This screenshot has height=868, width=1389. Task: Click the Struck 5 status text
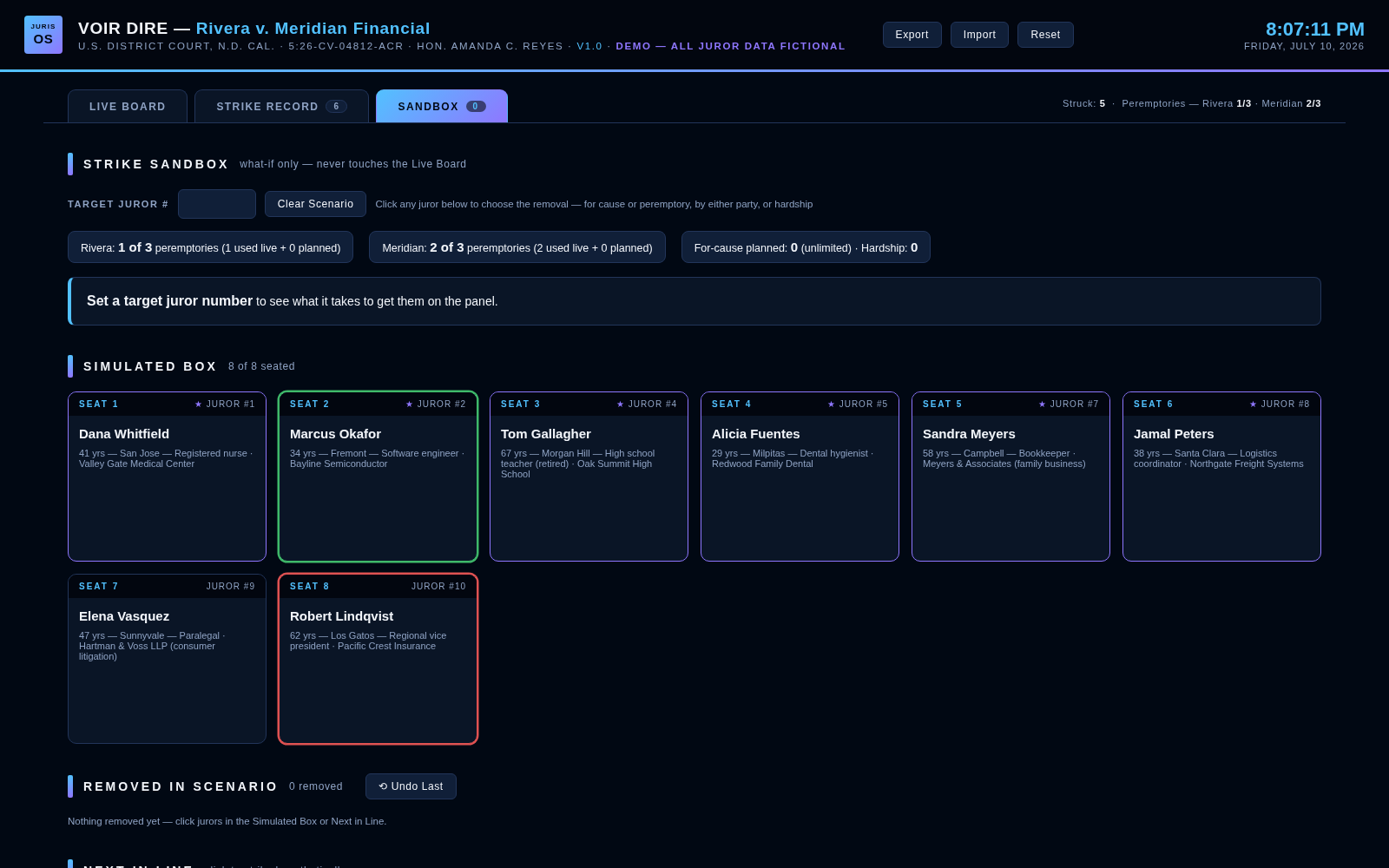click(1083, 103)
